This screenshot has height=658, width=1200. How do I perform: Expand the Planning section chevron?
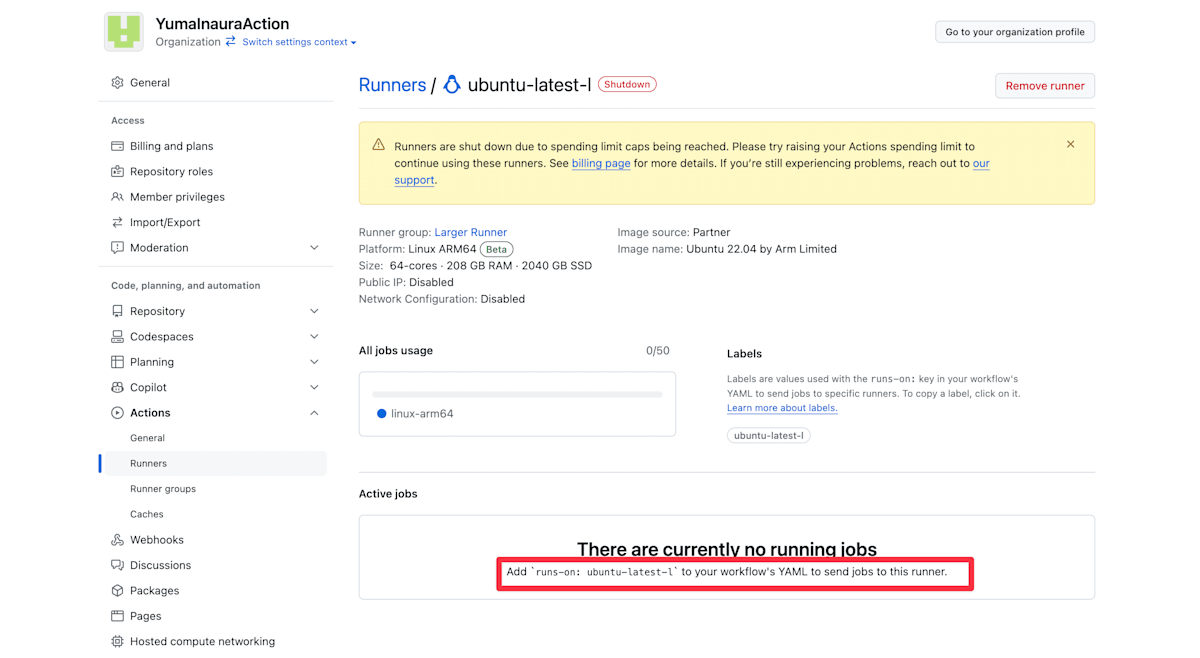point(314,362)
